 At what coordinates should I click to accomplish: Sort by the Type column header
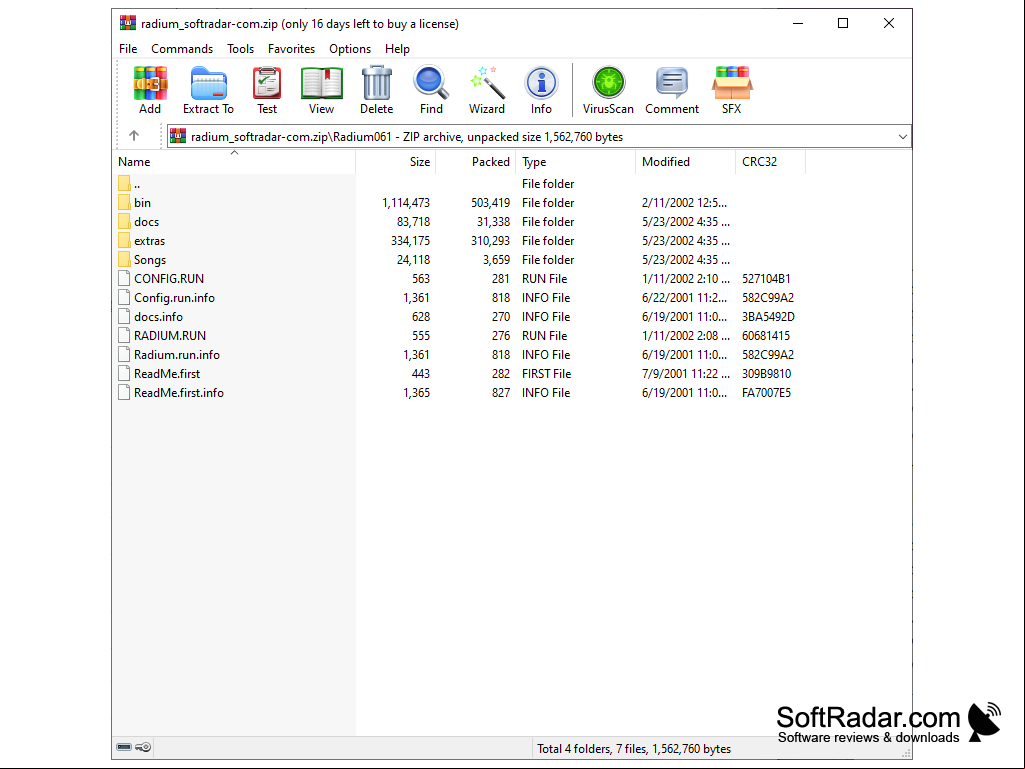click(575, 162)
